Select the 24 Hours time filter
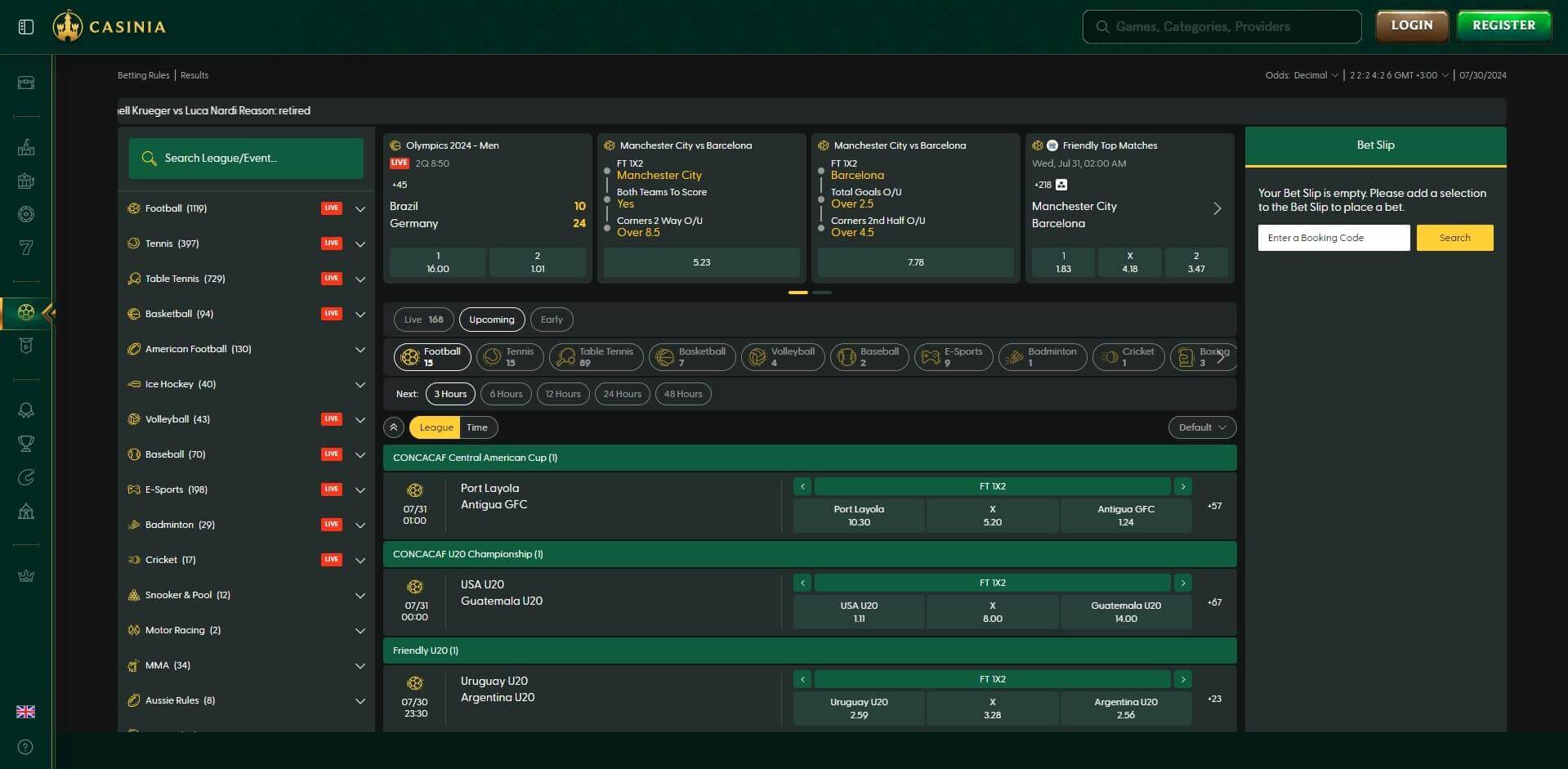The height and width of the screenshot is (769, 1568). click(622, 394)
